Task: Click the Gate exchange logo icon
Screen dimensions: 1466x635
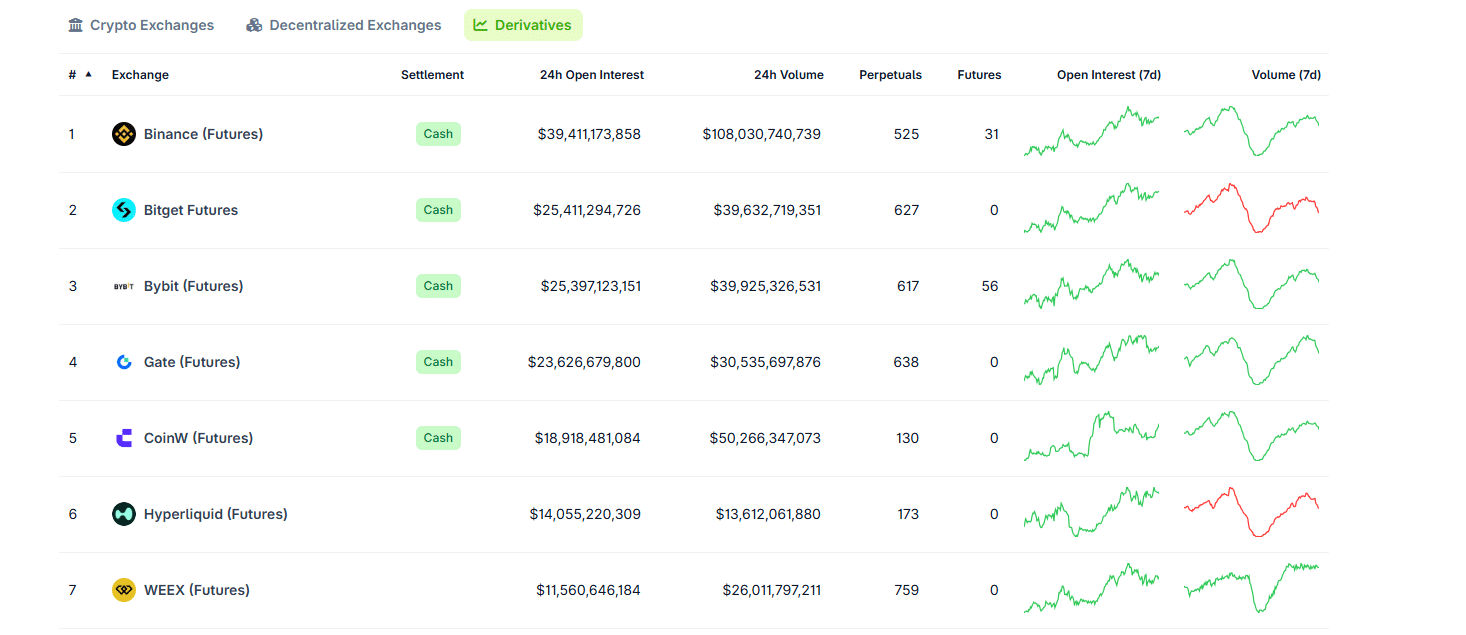Action: pos(124,362)
